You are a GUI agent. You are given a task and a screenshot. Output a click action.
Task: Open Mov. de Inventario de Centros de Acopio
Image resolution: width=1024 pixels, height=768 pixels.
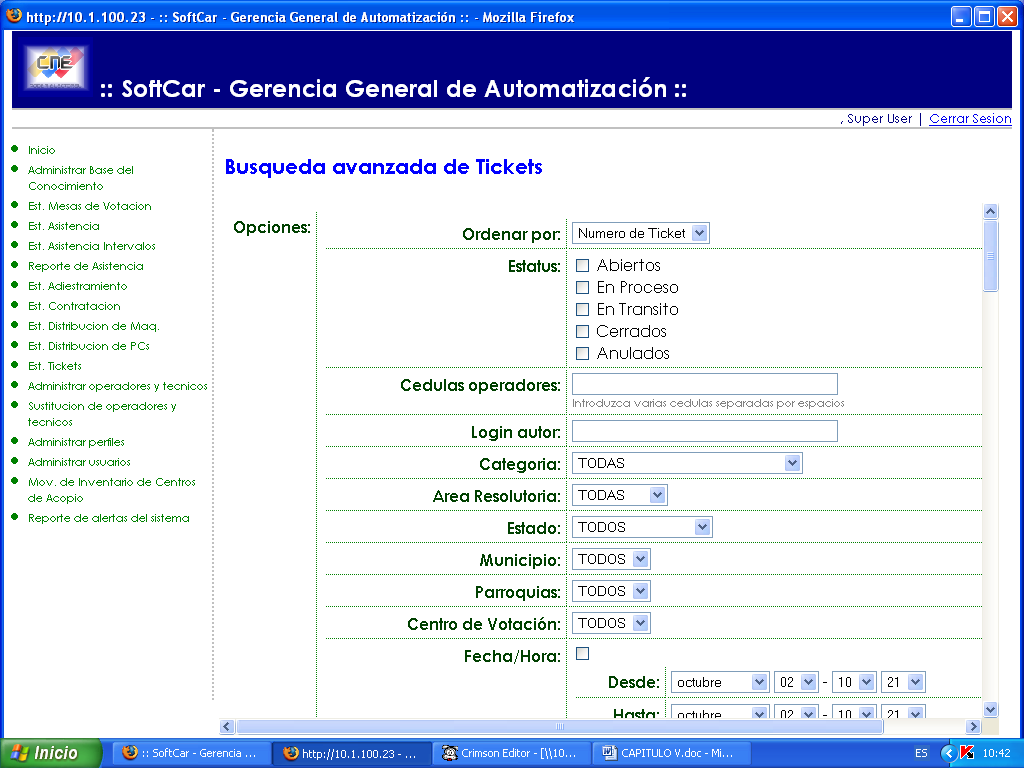112,490
